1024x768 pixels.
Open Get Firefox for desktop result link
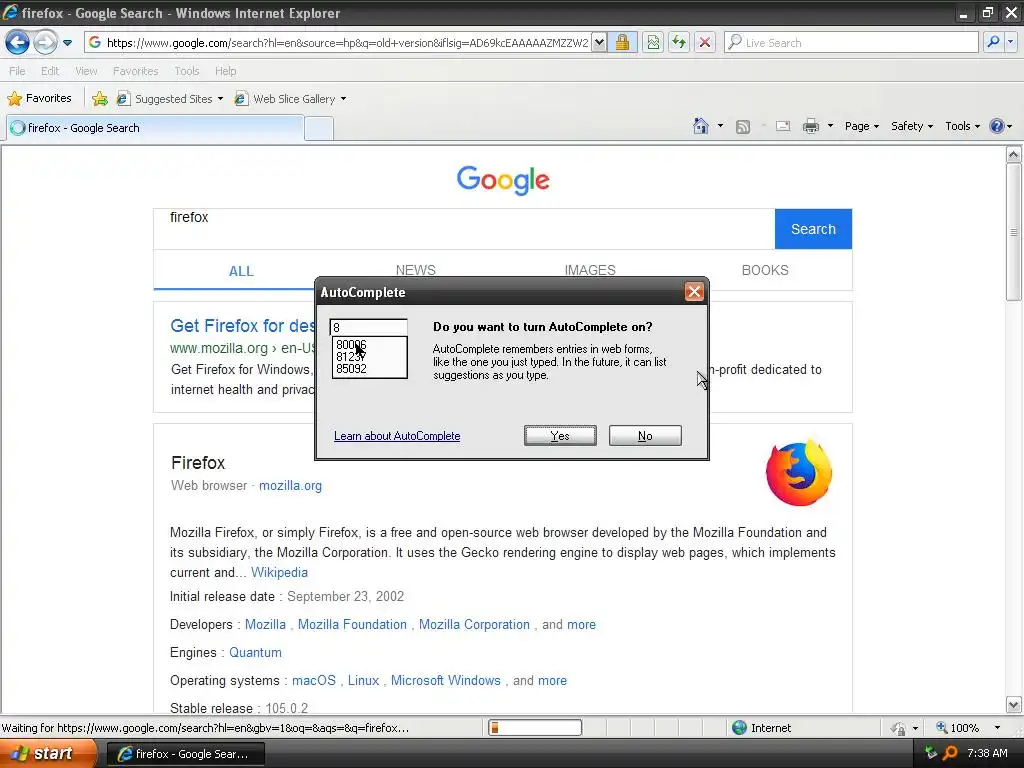tap(243, 325)
